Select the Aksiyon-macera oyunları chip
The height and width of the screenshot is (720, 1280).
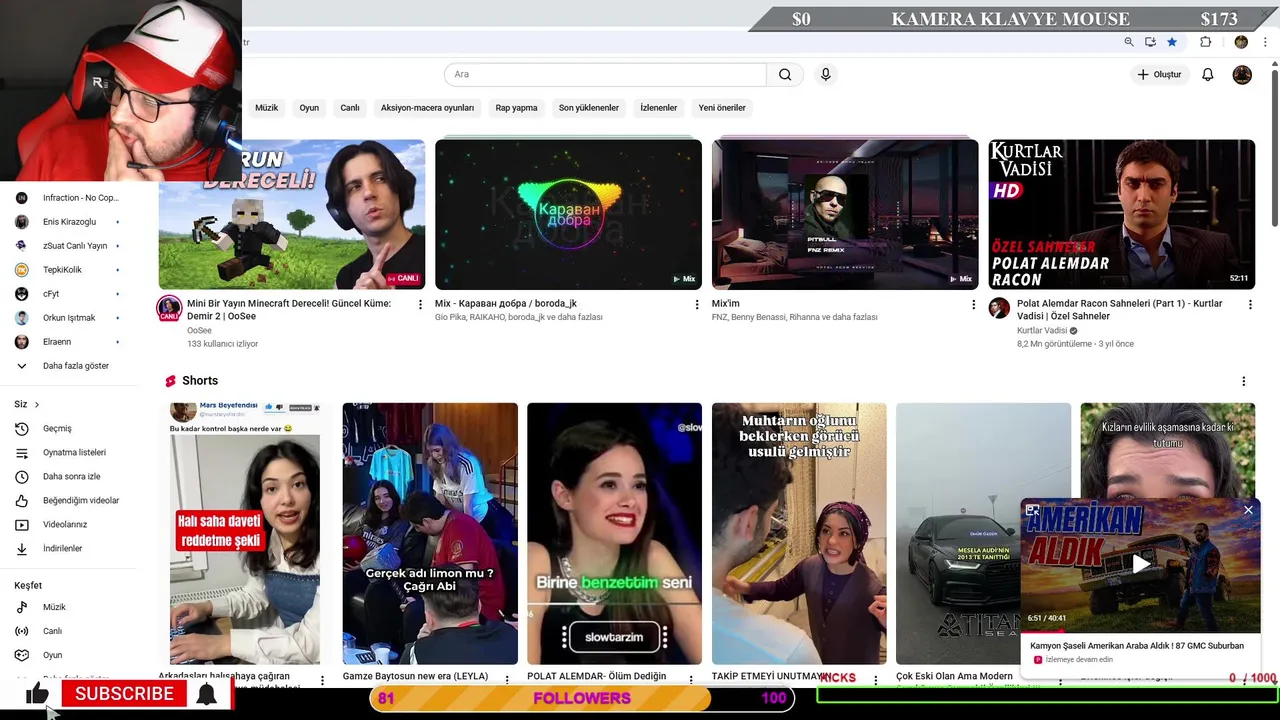[427, 108]
